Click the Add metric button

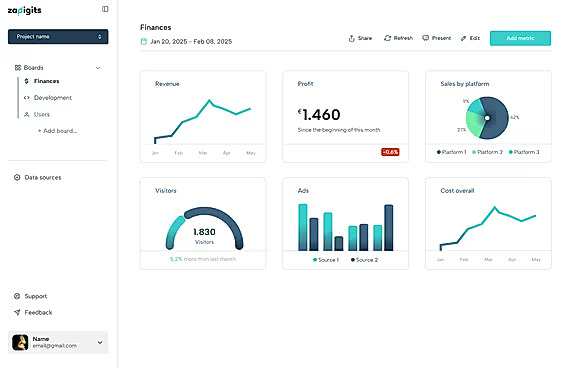click(x=520, y=38)
